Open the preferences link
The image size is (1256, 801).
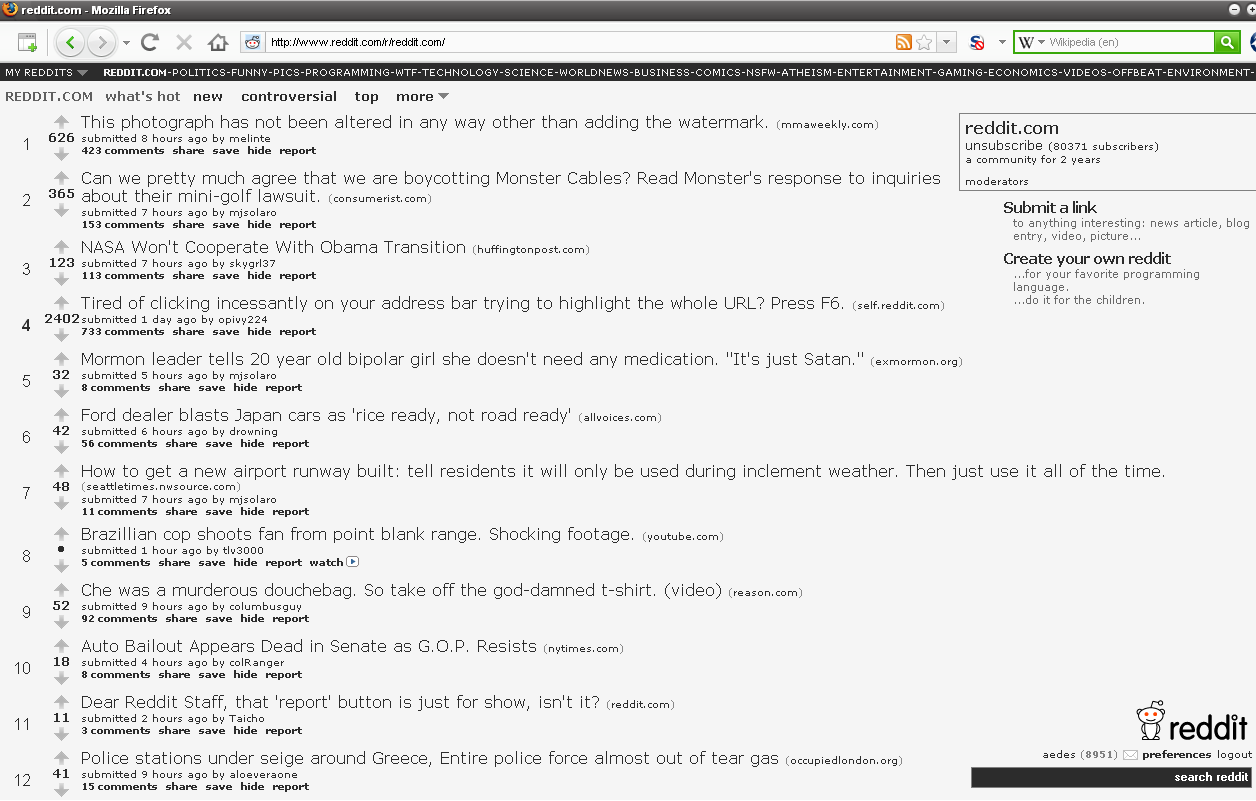pos(1176,755)
